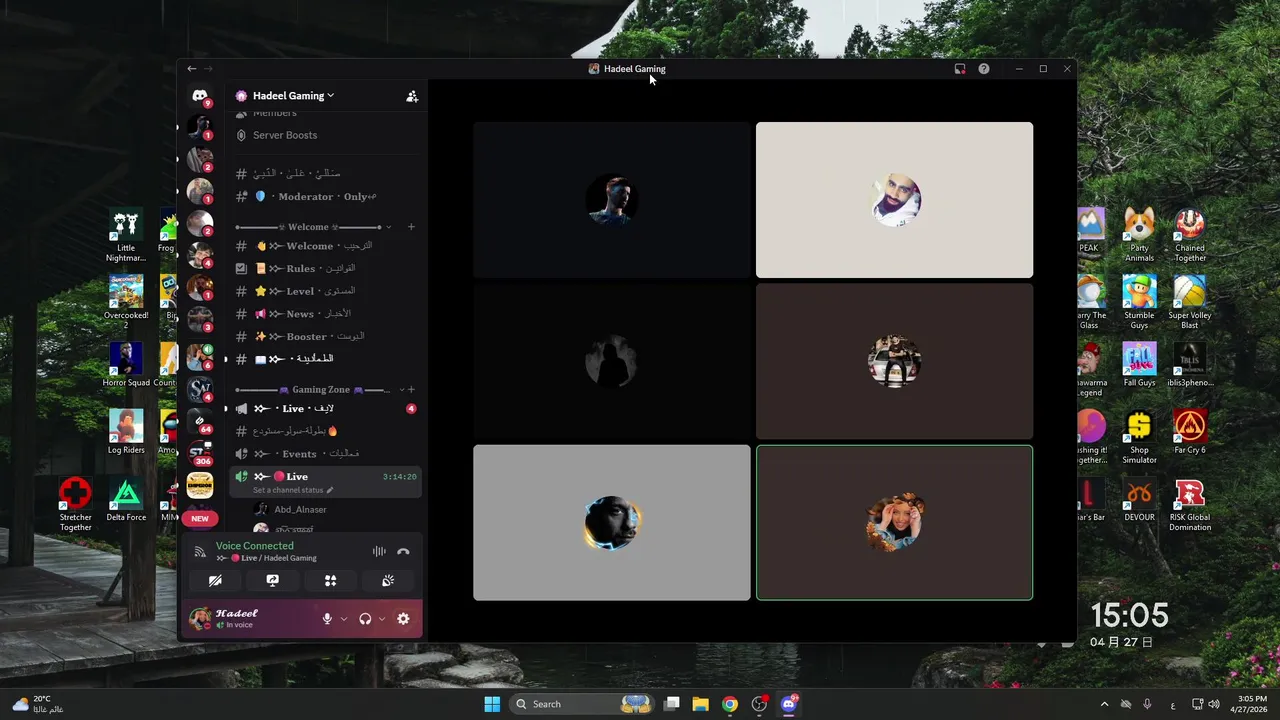Open weather widget showing 20°C
The width and height of the screenshot is (1280, 720).
(36, 704)
